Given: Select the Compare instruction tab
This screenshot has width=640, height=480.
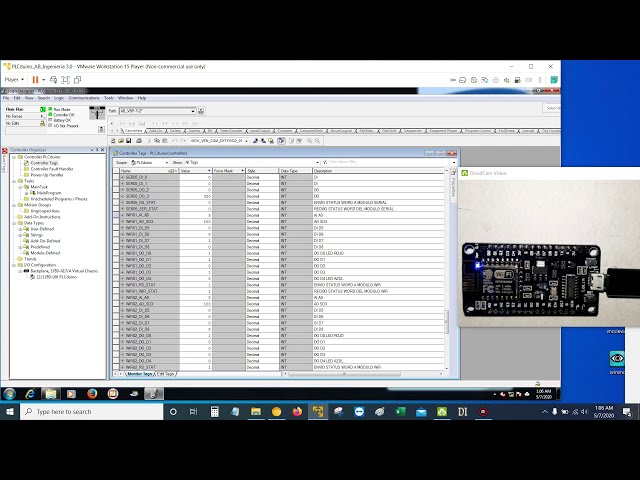Looking at the screenshot, I should (285, 131).
